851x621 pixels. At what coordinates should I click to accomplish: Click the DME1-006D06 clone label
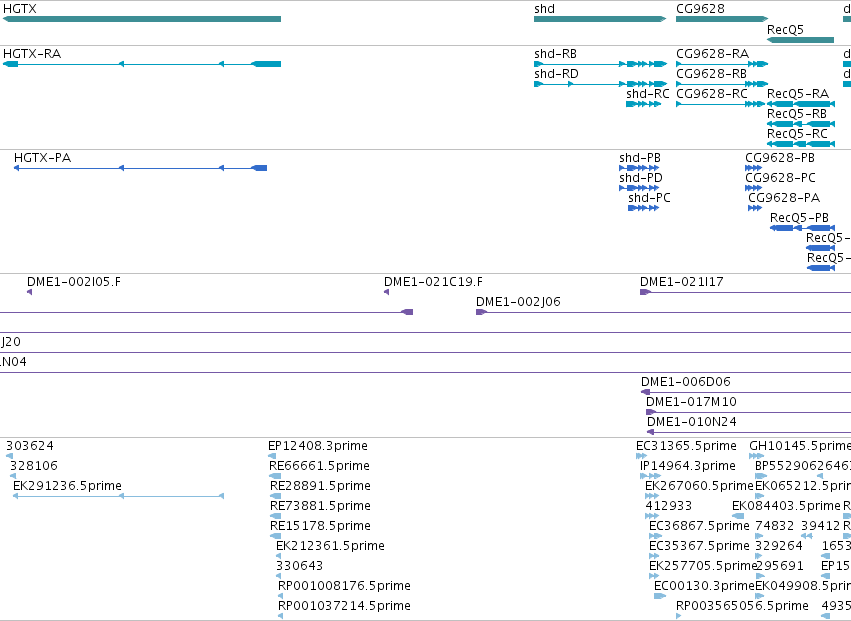tap(685, 382)
